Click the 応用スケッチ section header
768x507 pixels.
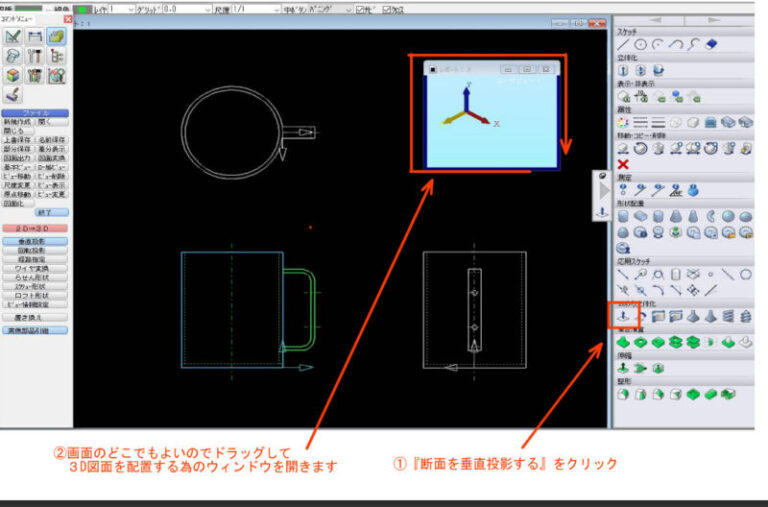coord(633,262)
